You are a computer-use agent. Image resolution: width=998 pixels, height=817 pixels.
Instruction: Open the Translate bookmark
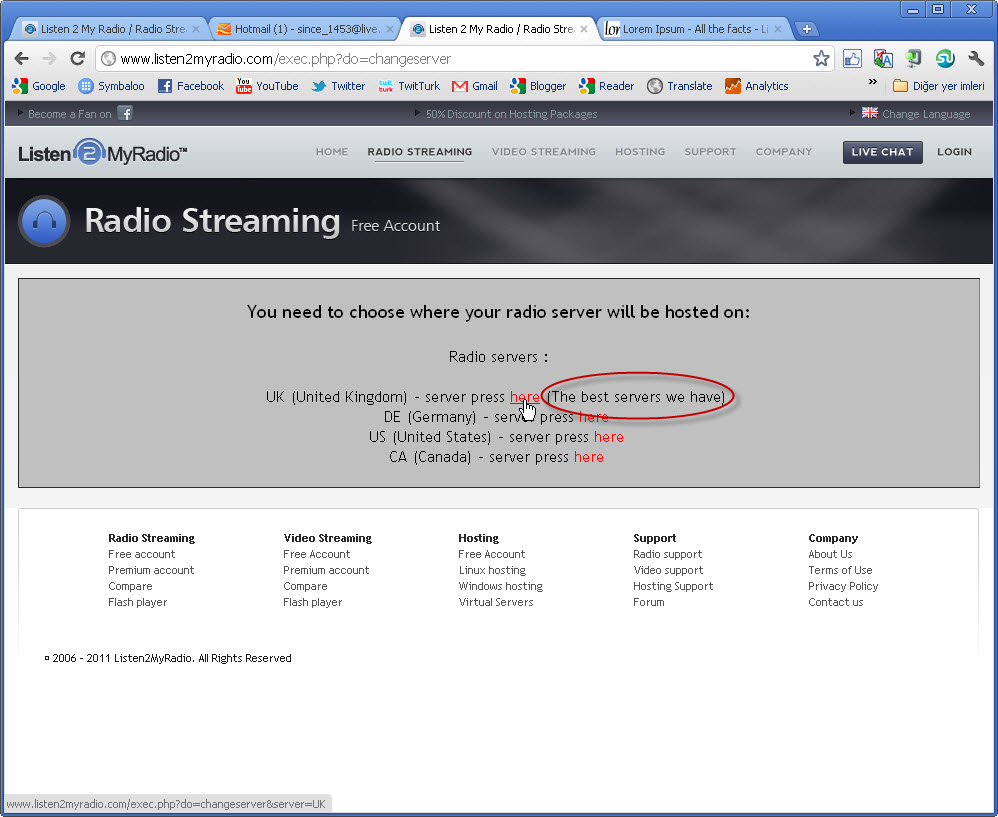(x=680, y=86)
